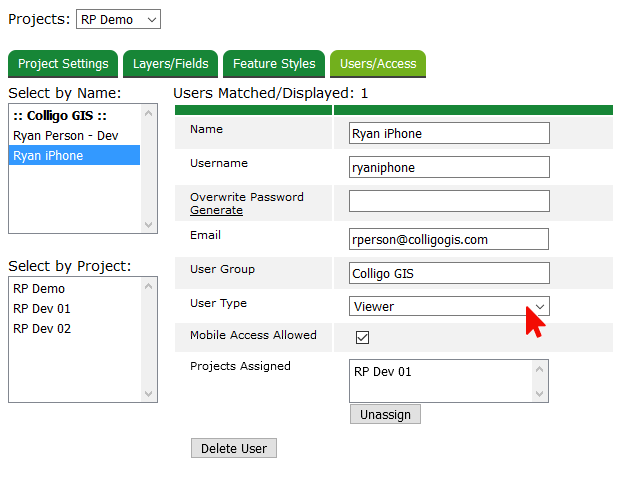This screenshot has height=490, width=630.
Task: Switch to the Project Settings tab
Action: pos(63,64)
